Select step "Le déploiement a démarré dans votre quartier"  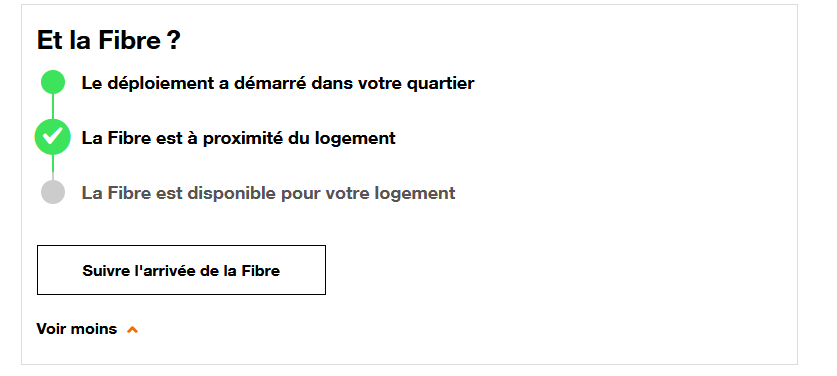tap(278, 83)
